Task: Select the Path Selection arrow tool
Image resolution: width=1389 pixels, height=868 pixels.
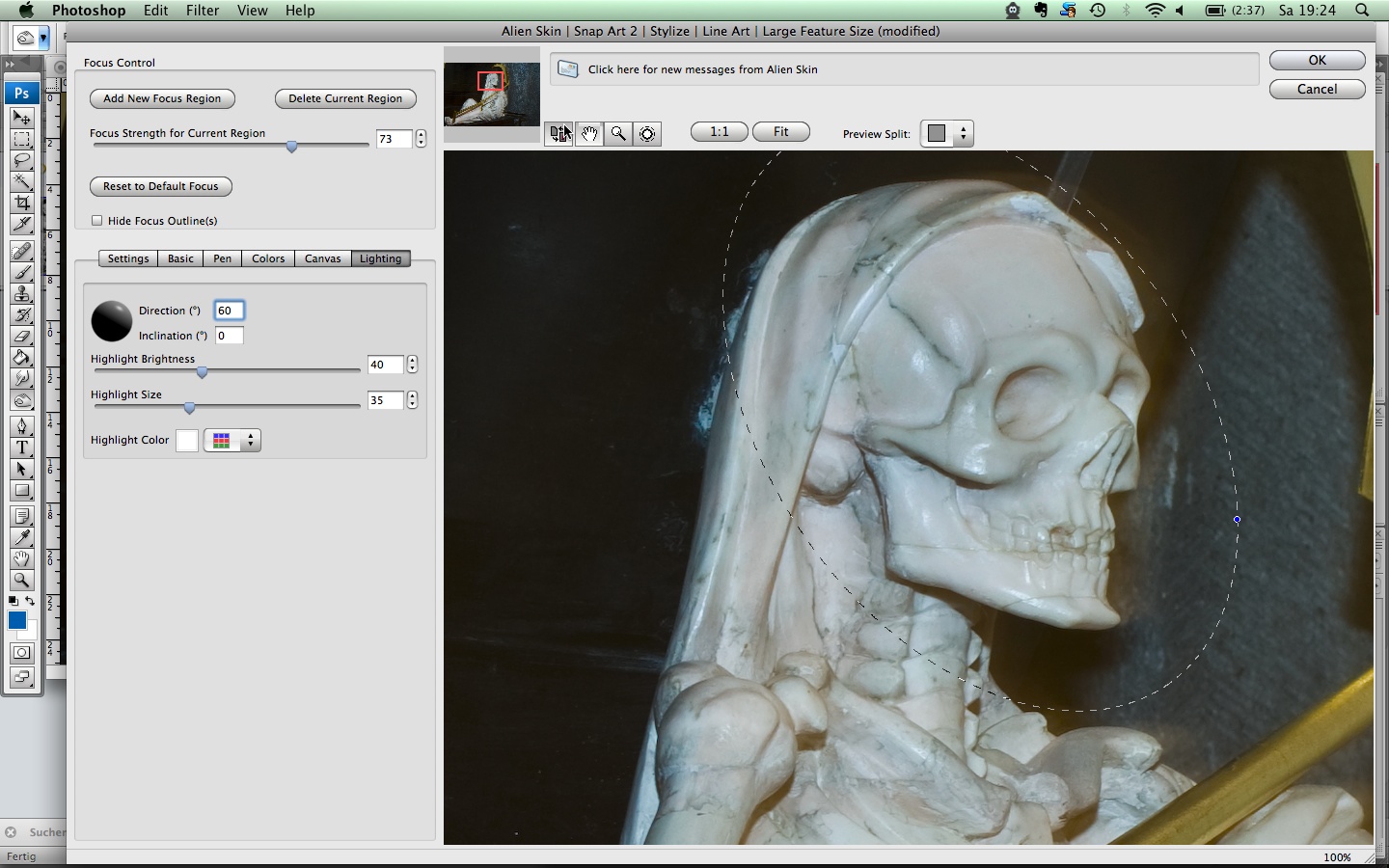Action: pos(21,469)
